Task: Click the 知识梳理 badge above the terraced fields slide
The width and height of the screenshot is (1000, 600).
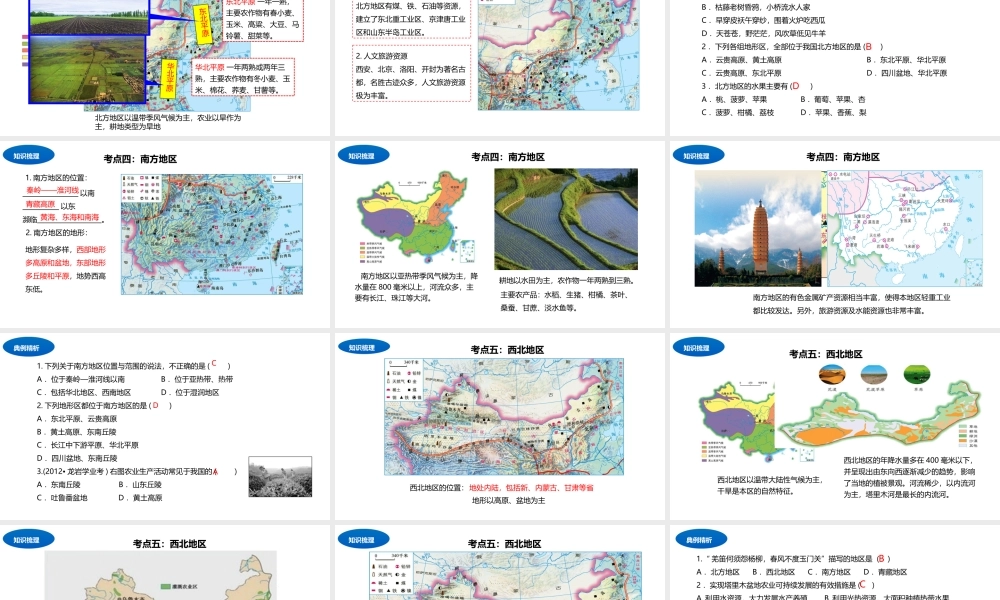Action: [362, 156]
